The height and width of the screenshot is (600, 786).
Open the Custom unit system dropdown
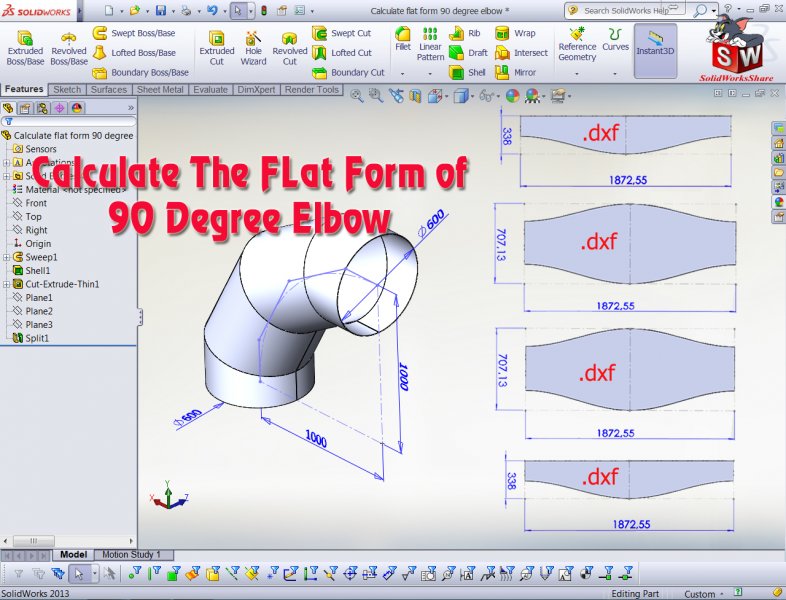coord(703,594)
